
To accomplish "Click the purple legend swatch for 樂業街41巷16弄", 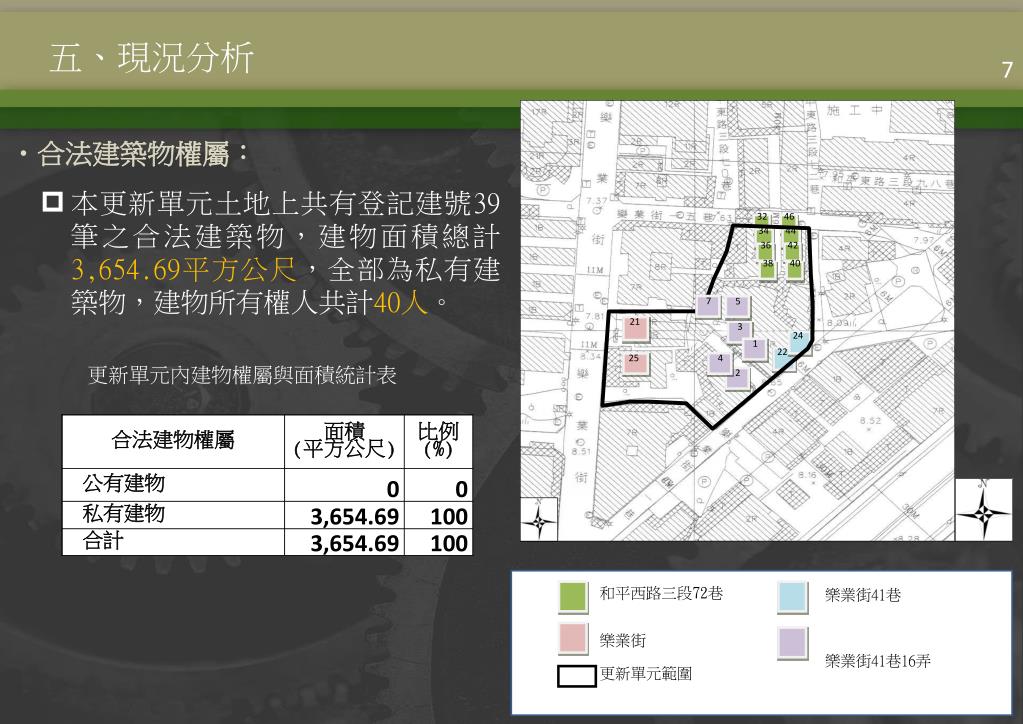I will coord(793,642).
